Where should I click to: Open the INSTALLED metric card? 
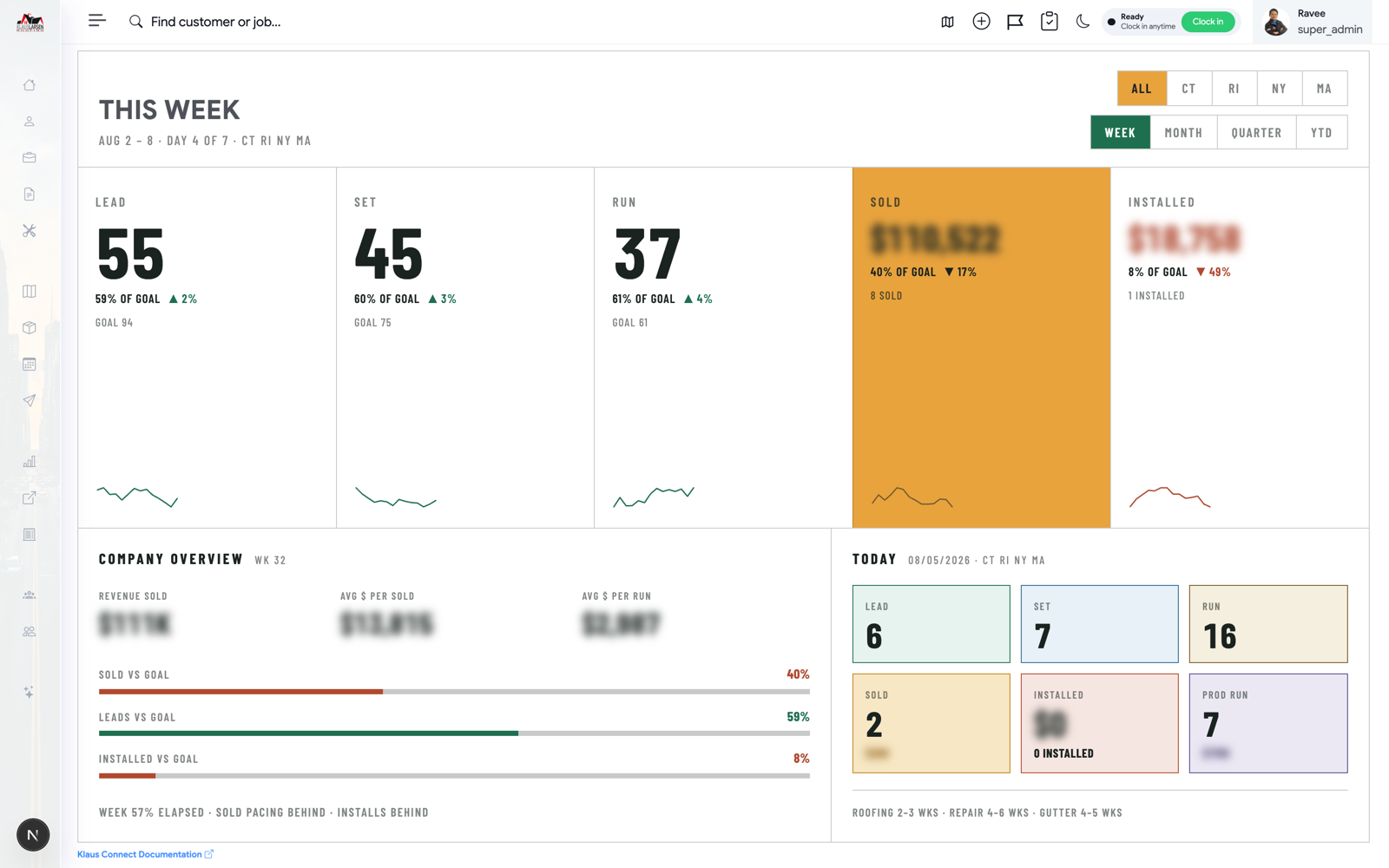(x=1240, y=347)
